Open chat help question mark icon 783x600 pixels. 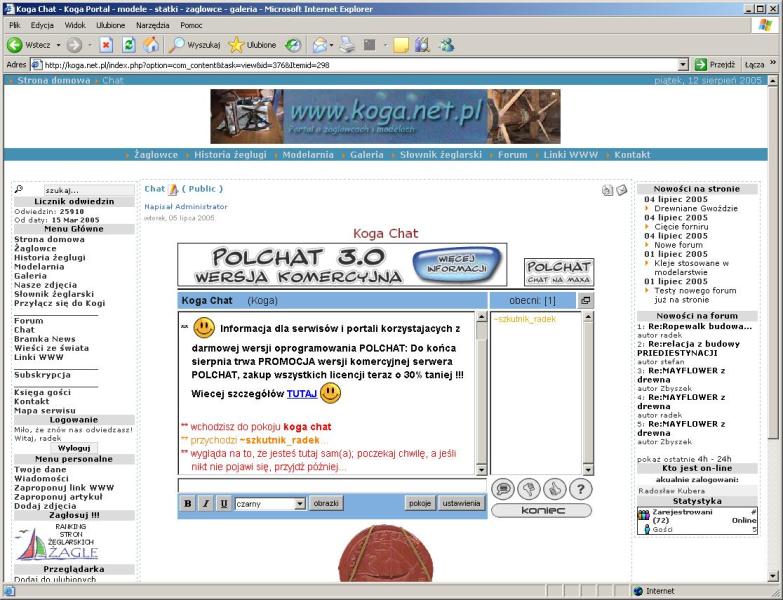(581, 489)
